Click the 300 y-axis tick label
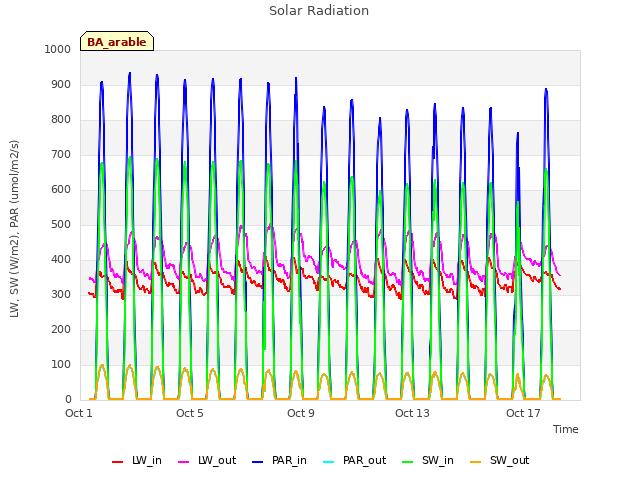 pyautogui.click(x=61, y=294)
